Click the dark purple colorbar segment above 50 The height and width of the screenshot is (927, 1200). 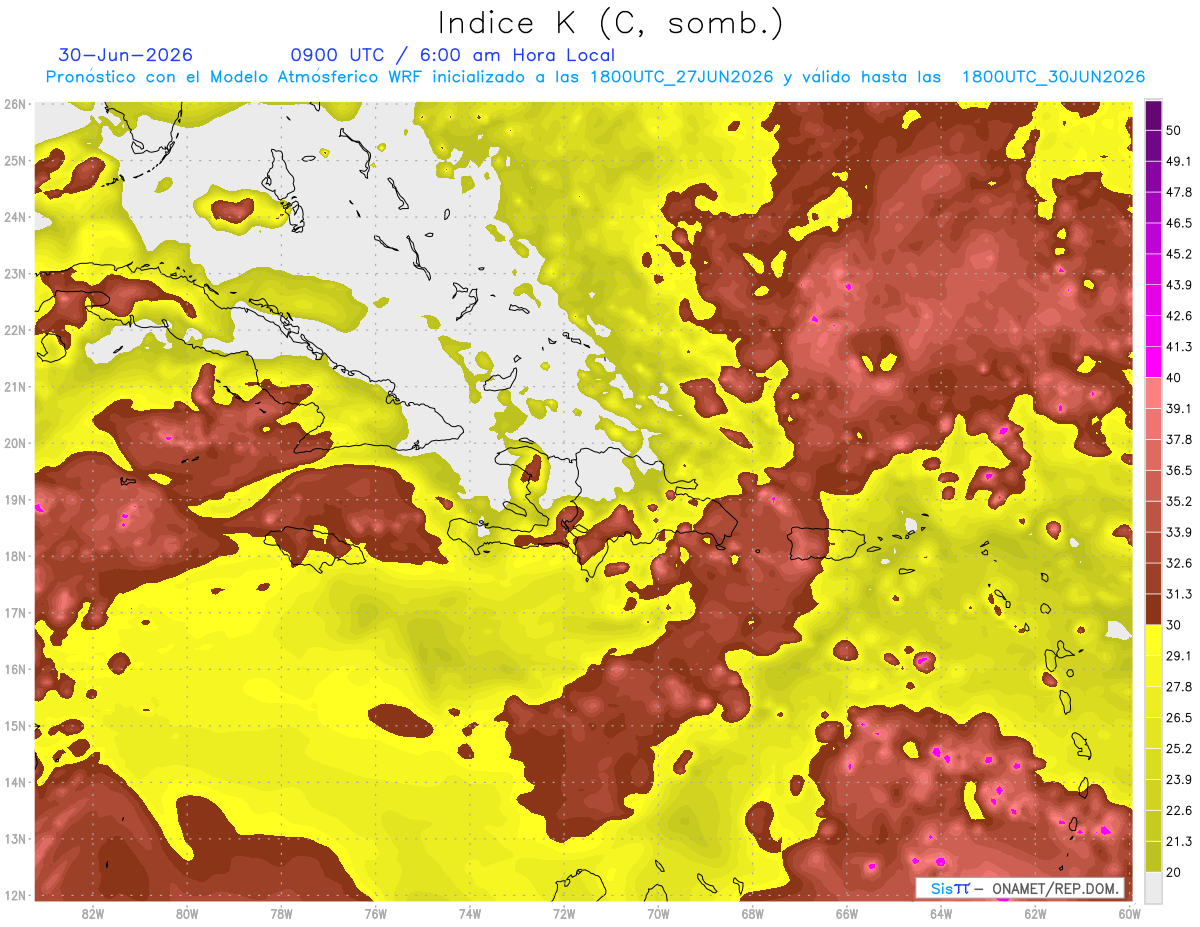point(1153,117)
